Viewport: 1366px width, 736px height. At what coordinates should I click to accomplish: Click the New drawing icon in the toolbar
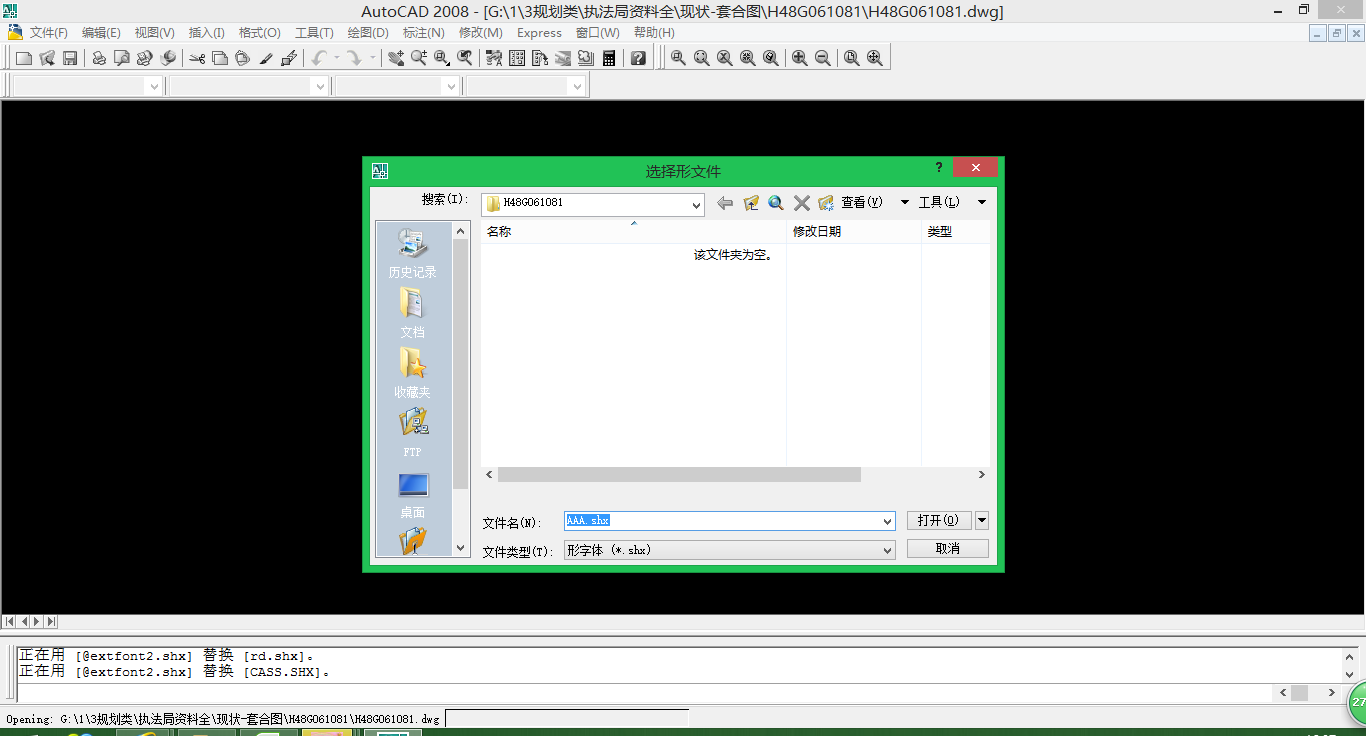pos(24,58)
